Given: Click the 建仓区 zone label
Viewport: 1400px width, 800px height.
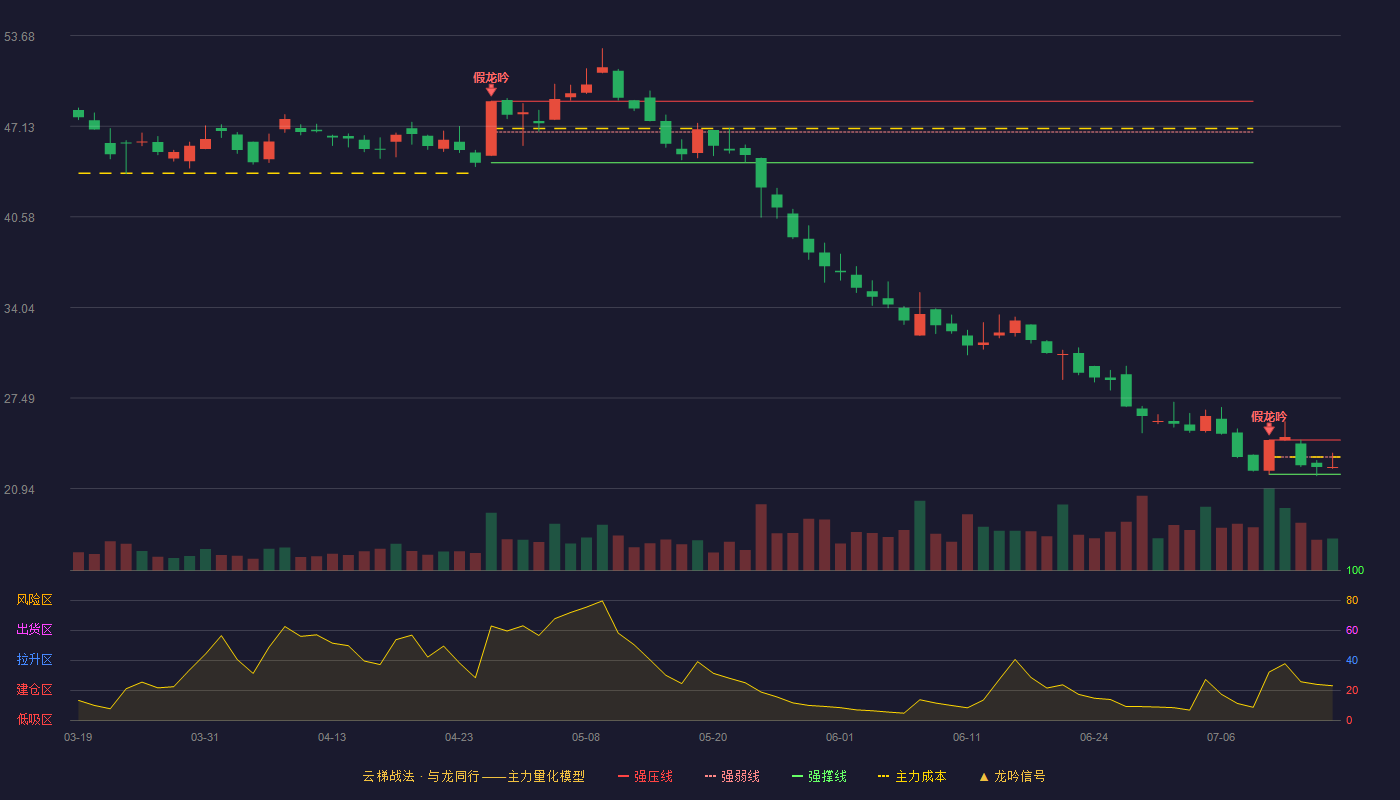Looking at the screenshot, I should point(34,690).
